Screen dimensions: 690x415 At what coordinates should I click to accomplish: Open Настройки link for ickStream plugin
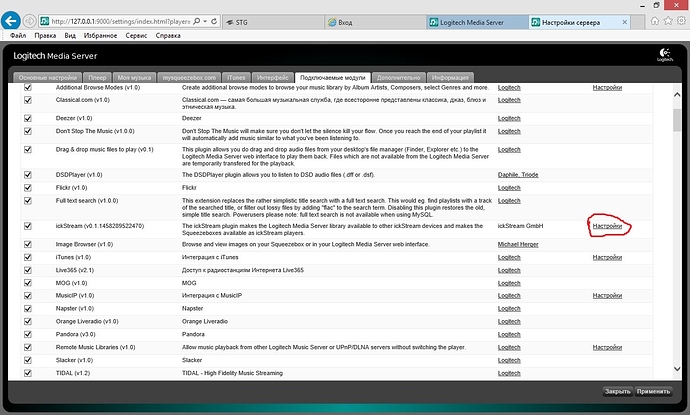click(x=607, y=226)
